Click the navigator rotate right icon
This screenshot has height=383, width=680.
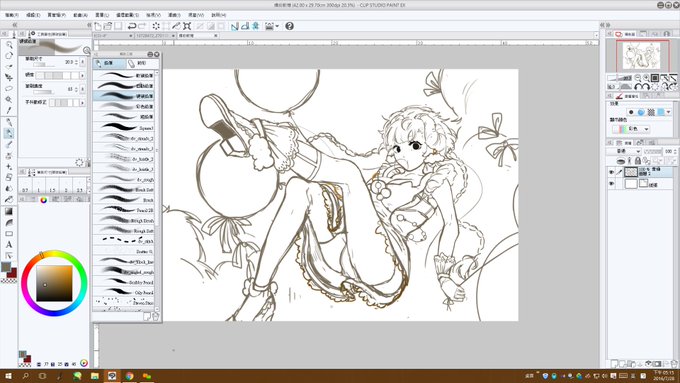tap(646, 86)
